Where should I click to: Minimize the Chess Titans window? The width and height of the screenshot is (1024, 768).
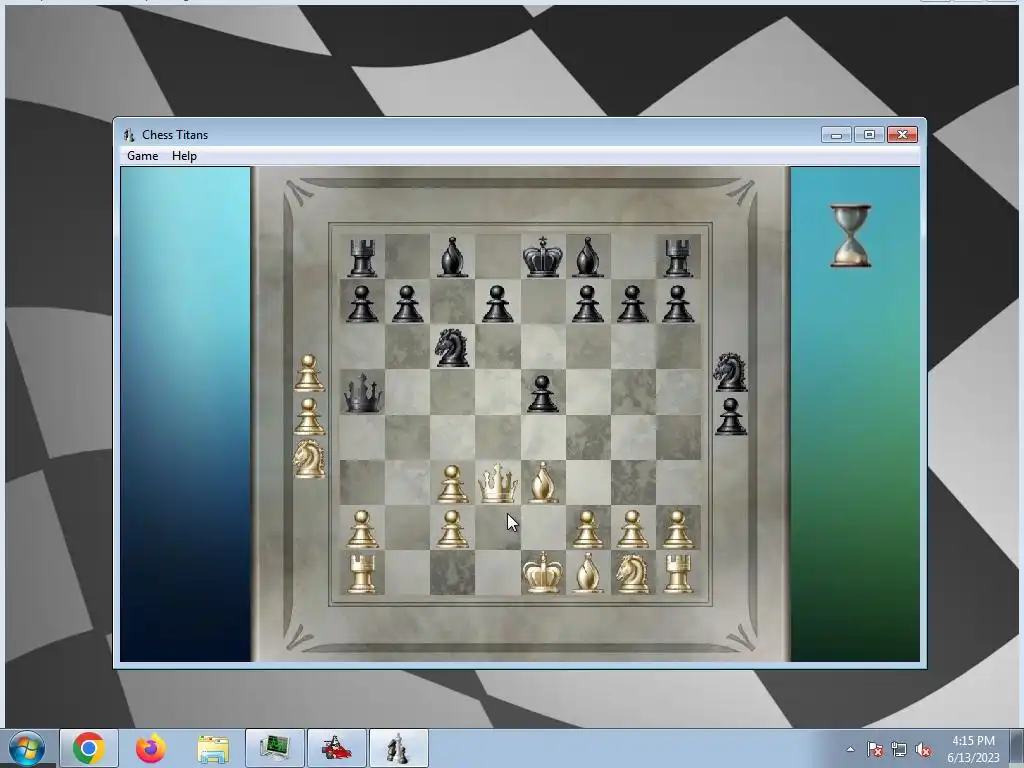837,135
